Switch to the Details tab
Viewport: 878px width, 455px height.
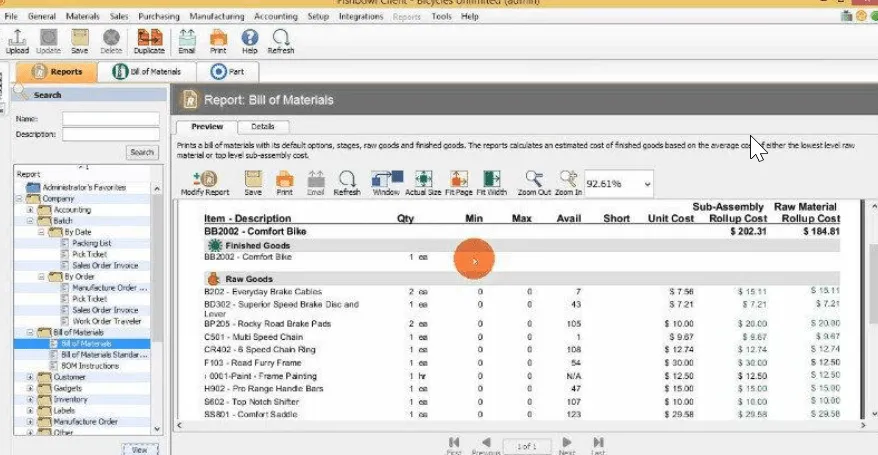tap(263, 126)
